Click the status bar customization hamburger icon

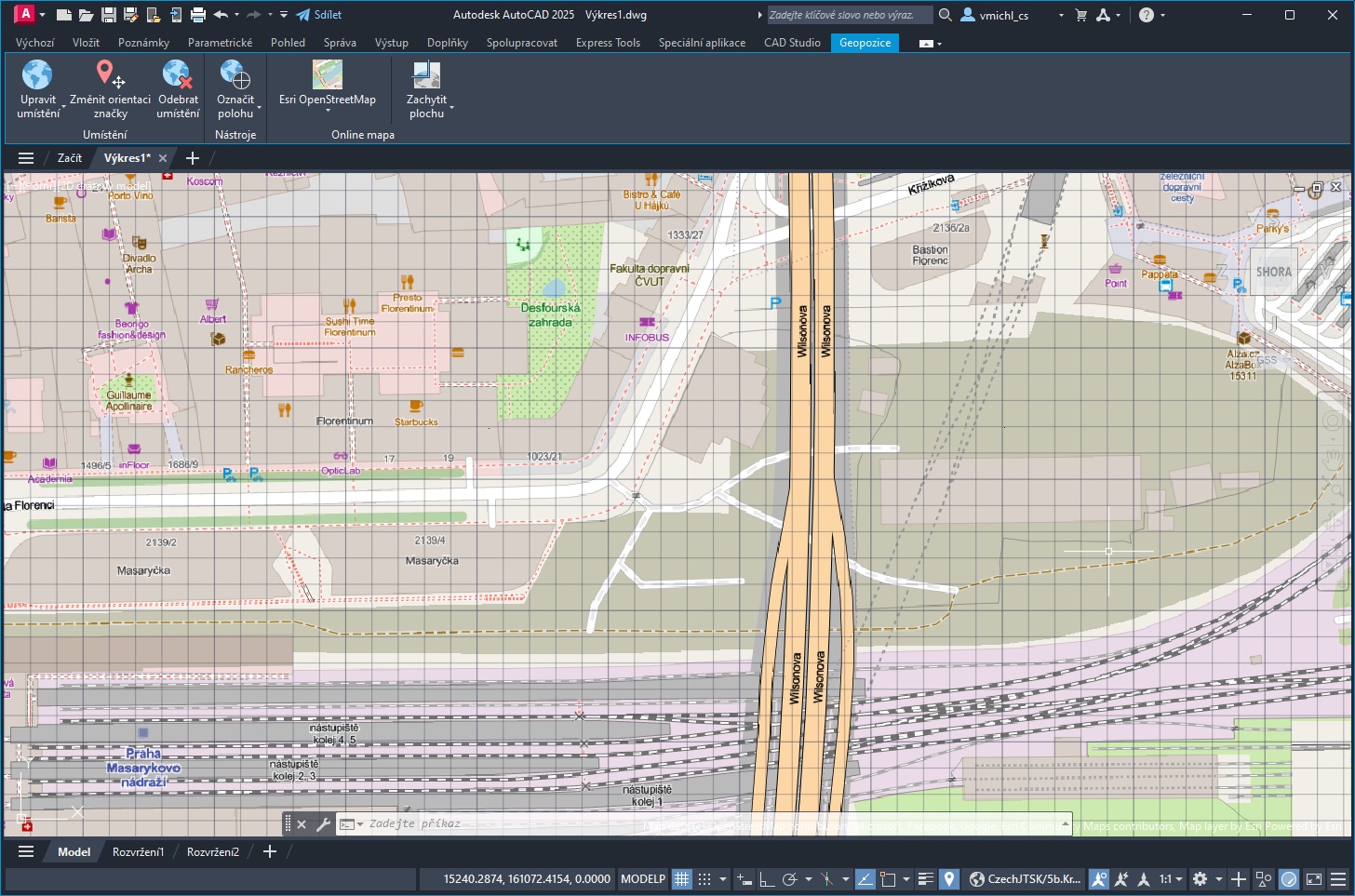pos(1338,879)
